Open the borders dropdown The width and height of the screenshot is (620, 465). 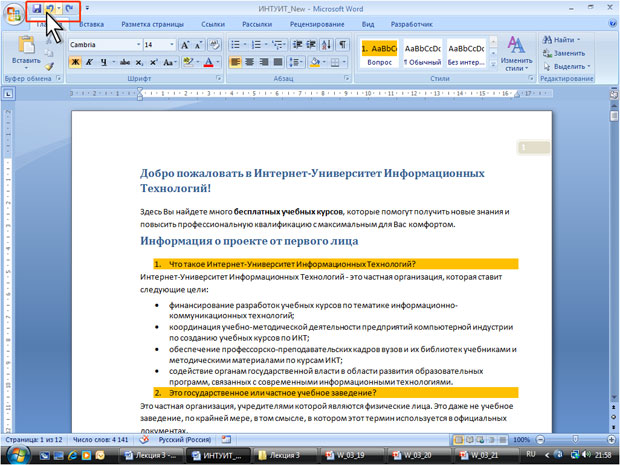point(344,62)
